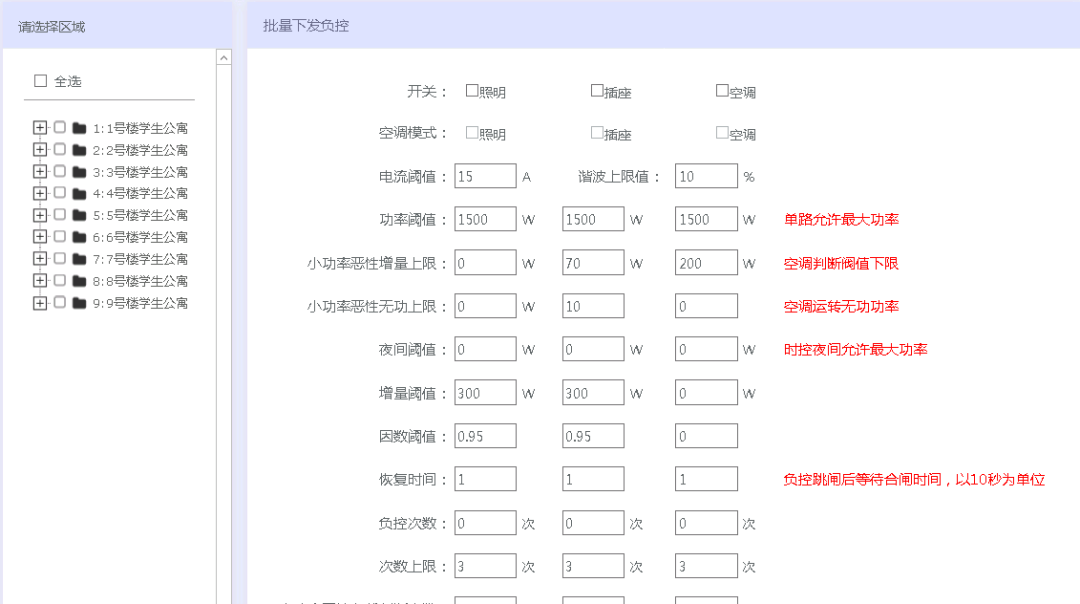Enable the 空调 checkbox in 开关 row
1080x604 pixels.
[x=720, y=90]
